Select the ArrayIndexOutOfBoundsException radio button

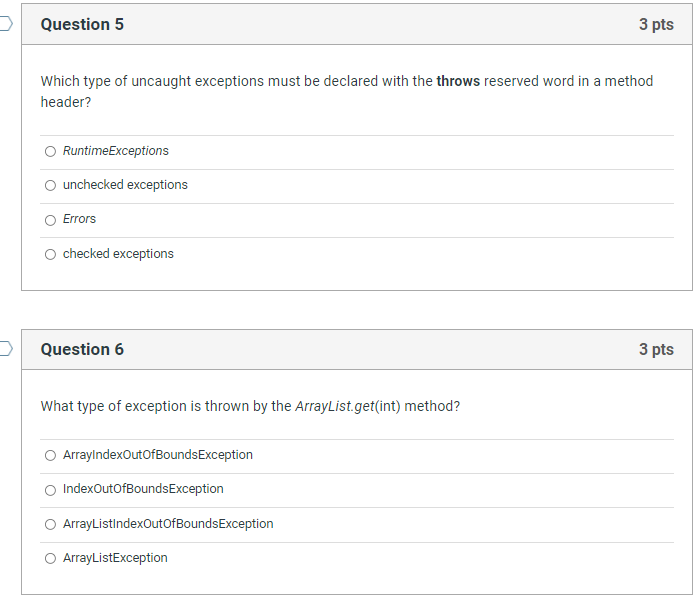click(50, 455)
